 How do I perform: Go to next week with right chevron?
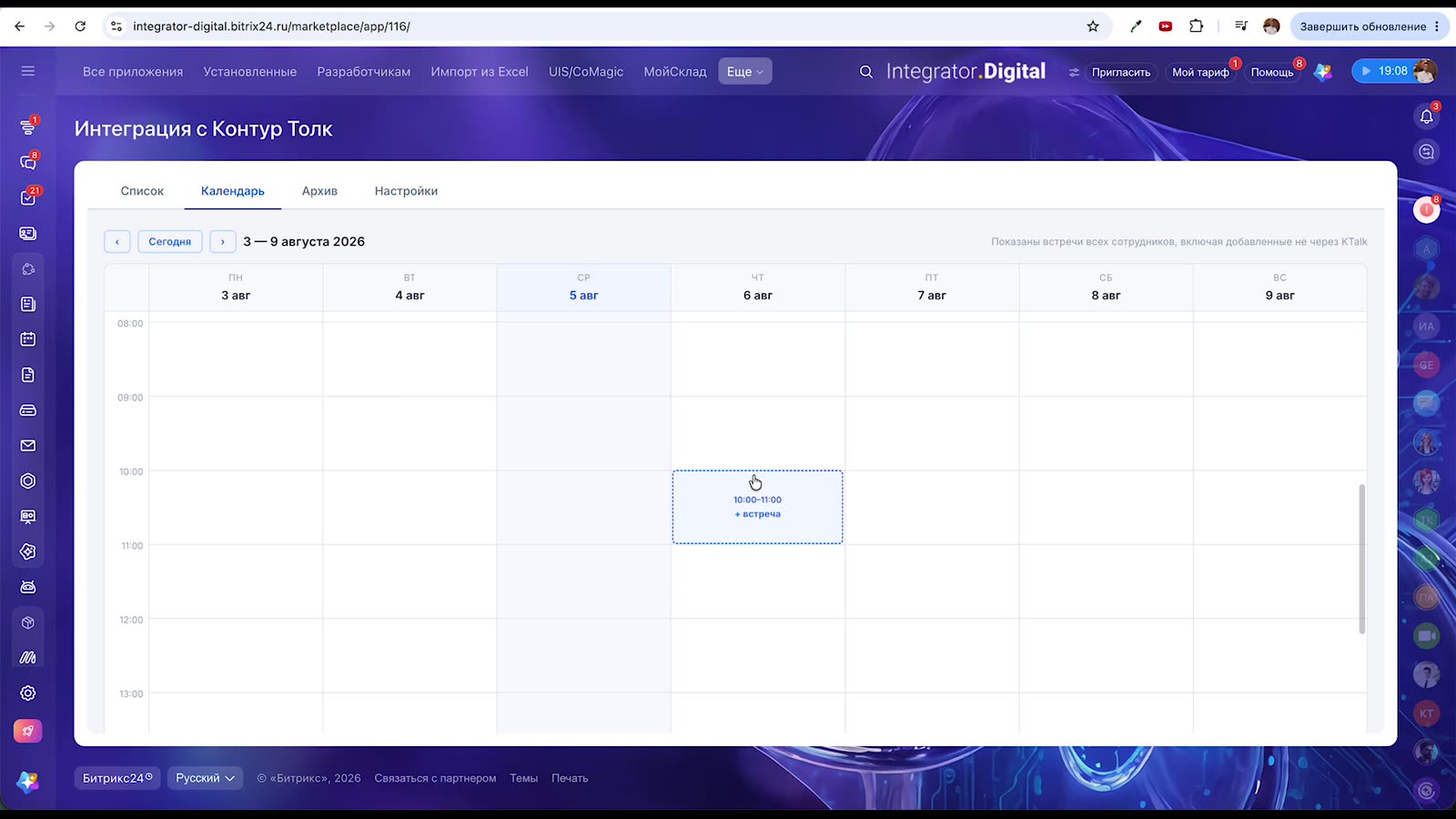point(223,241)
